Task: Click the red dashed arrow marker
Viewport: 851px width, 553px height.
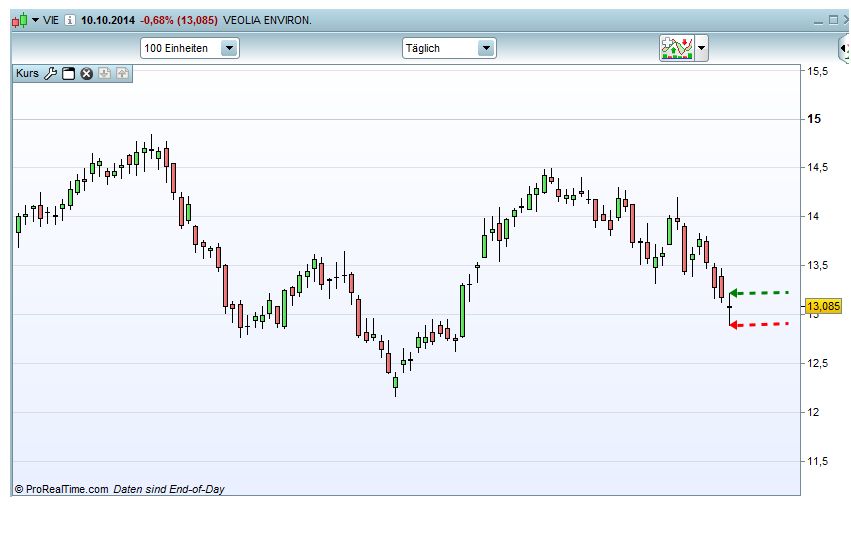Action: [759, 325]
